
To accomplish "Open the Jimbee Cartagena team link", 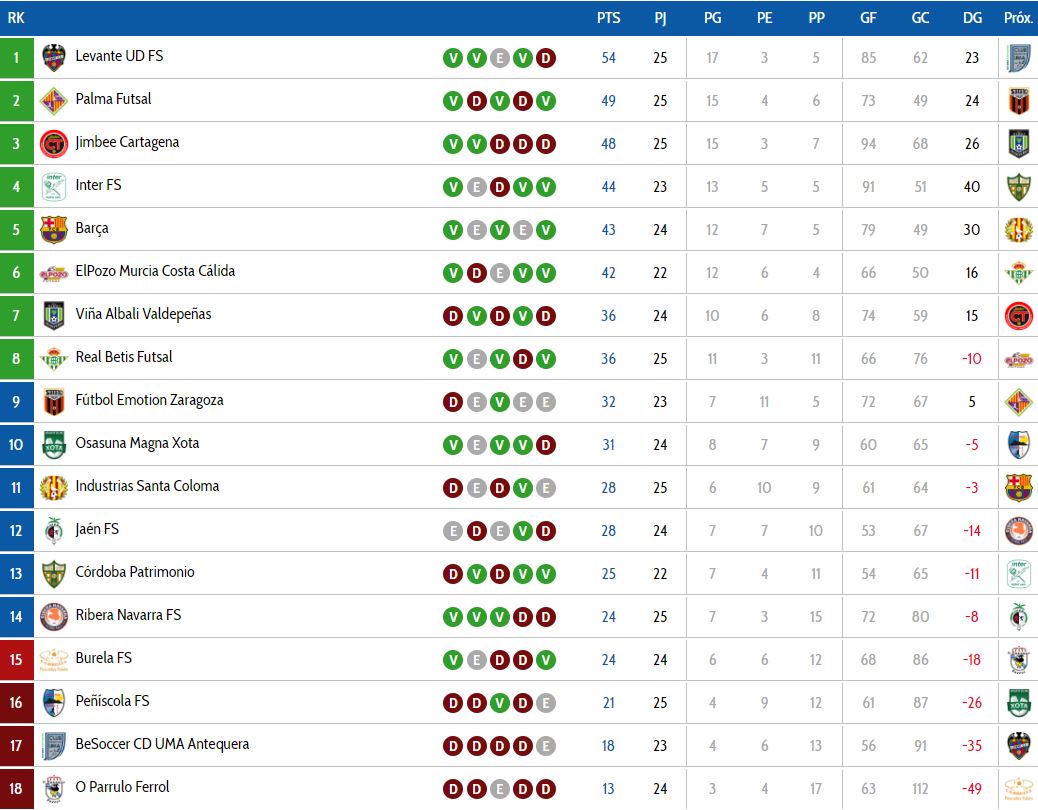I will (127, 142).
